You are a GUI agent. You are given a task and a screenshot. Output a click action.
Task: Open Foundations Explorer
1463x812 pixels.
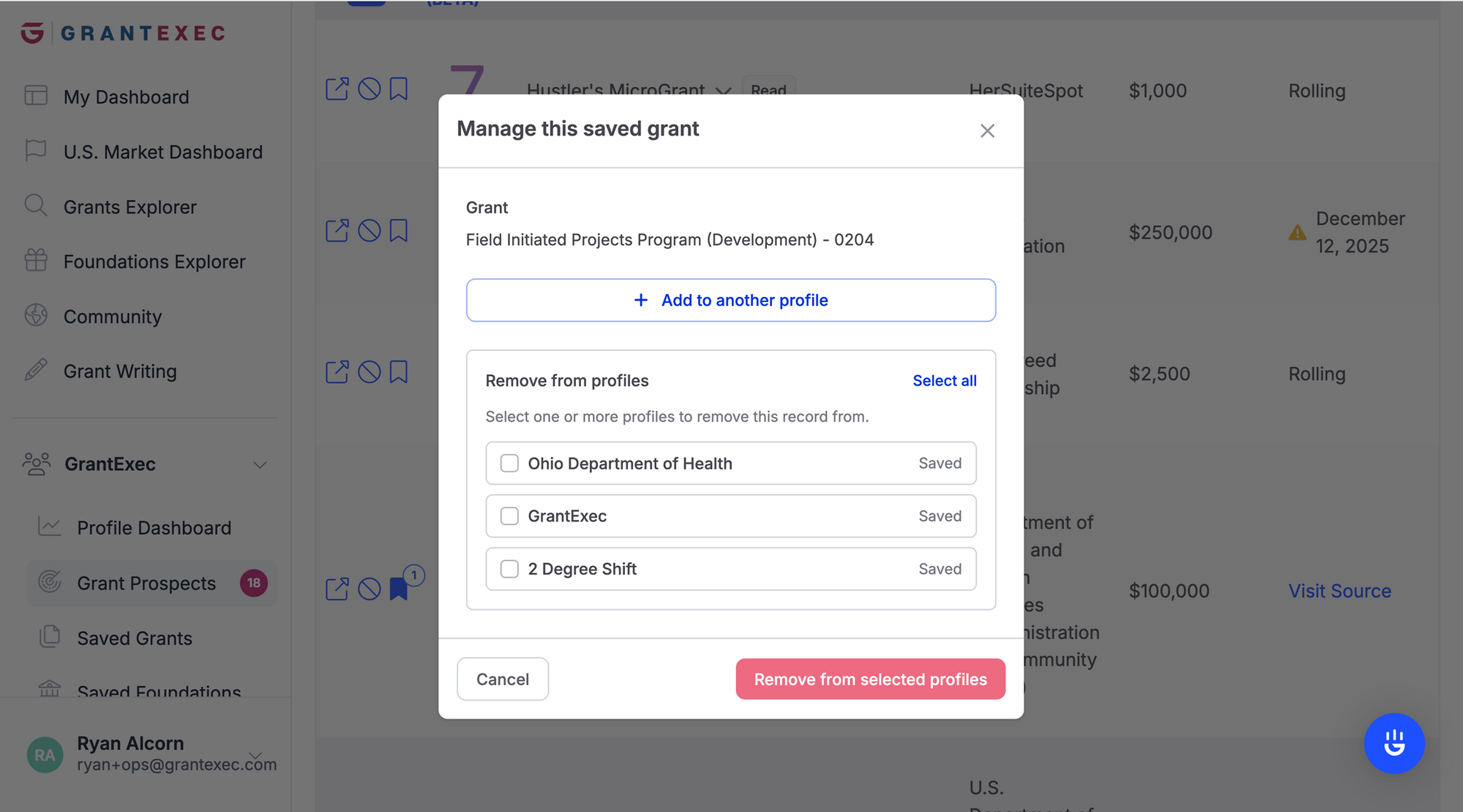pos(154,262)
